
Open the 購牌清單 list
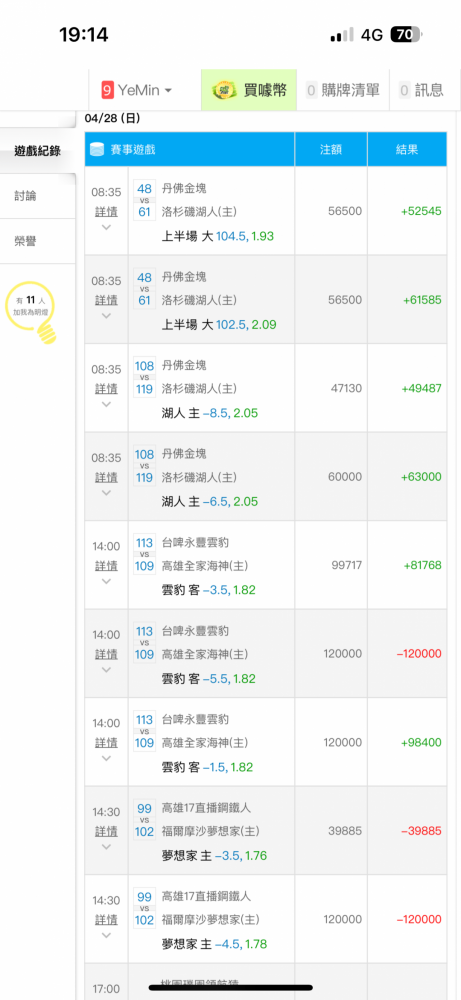click(343, 91)
